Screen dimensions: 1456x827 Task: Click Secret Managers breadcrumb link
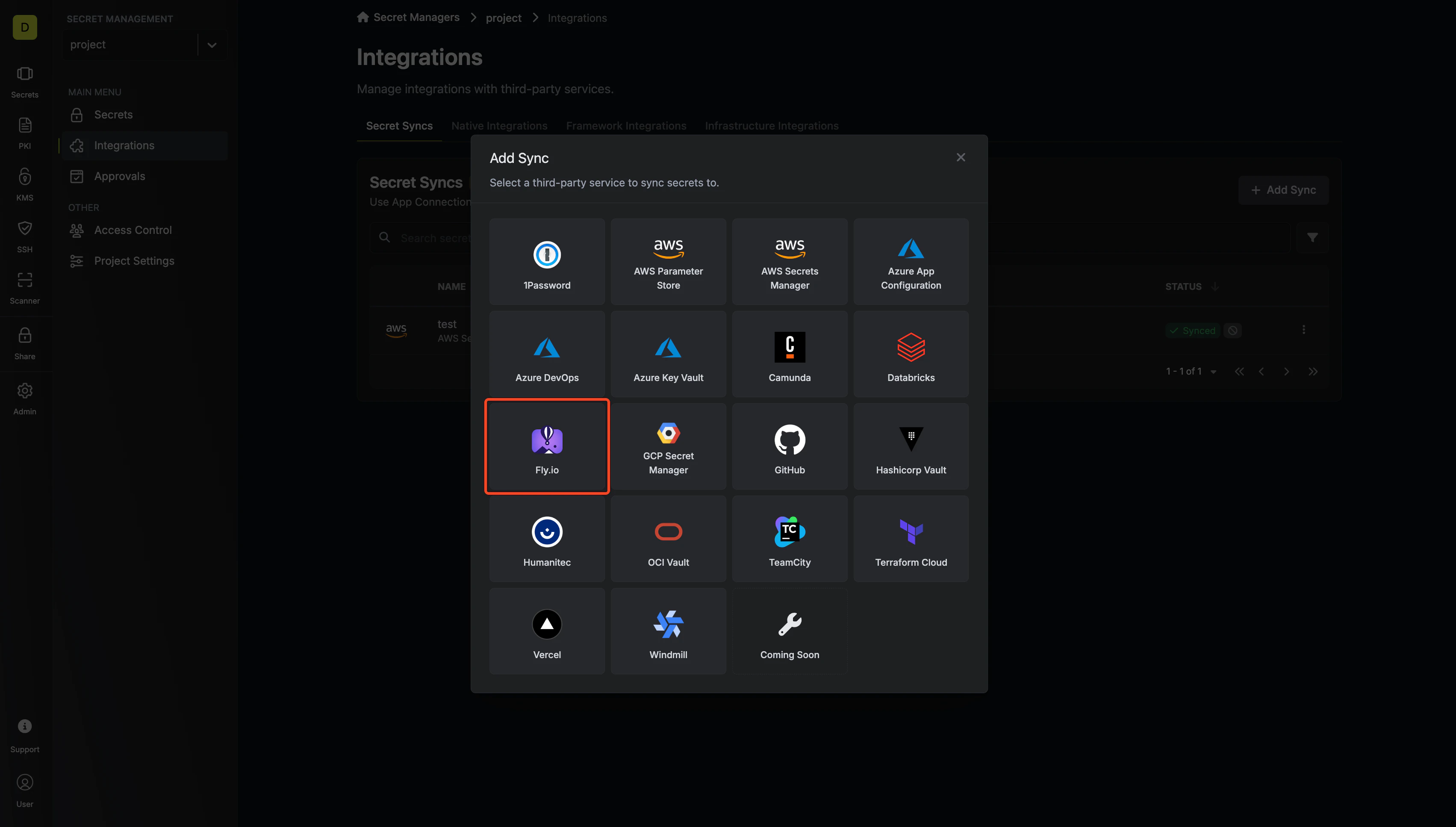click(408, 18)
